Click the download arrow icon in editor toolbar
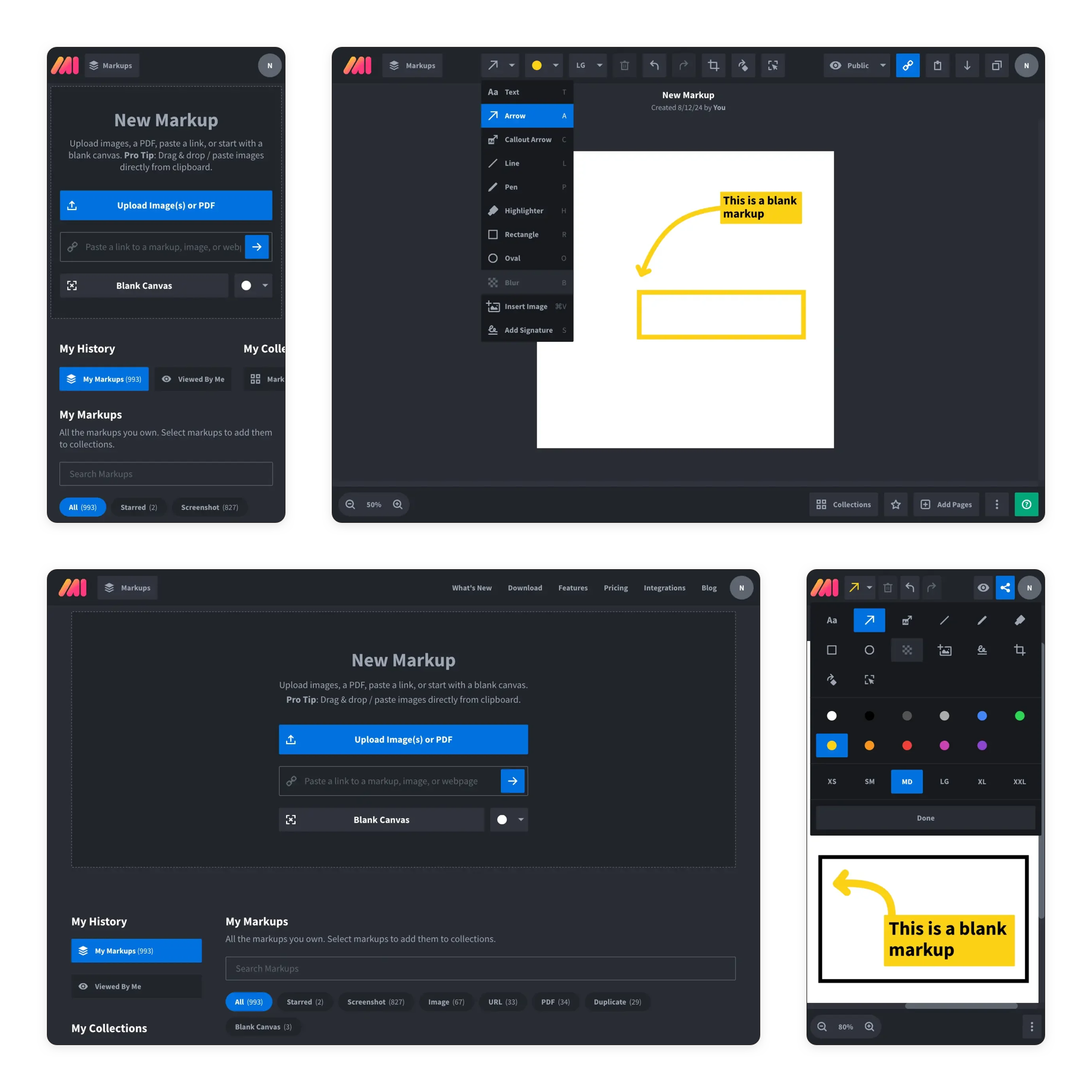Image resolution: width=1092 pixels, height=1092 pixels. pyautogui.click(x=967, y=65)
